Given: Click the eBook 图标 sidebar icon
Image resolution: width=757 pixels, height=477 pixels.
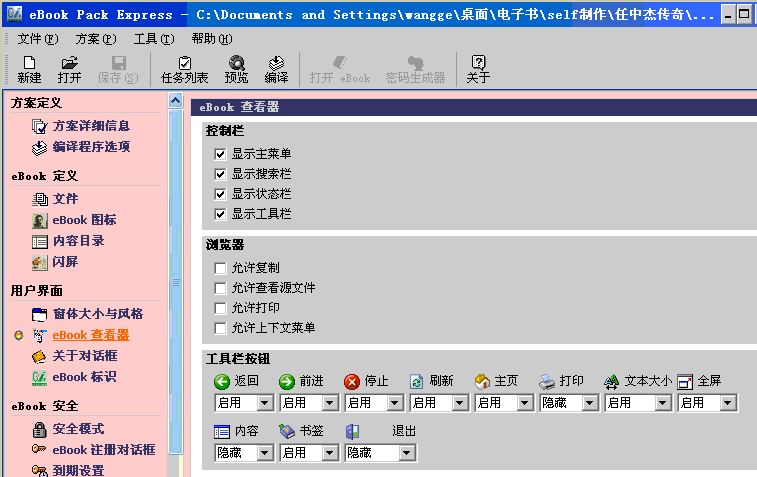Looking at the screenshot, I should 40,220.
